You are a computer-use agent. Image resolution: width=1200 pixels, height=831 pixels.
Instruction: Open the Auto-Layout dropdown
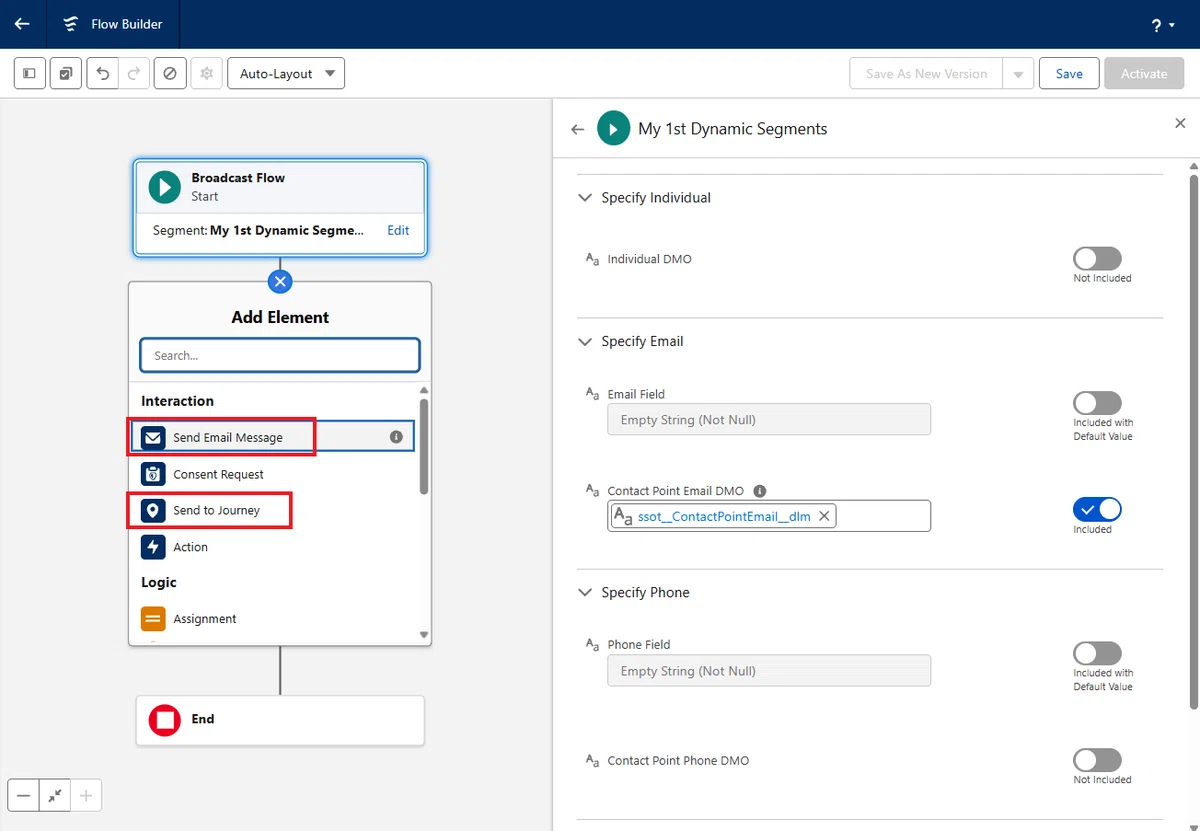[286, 74]
